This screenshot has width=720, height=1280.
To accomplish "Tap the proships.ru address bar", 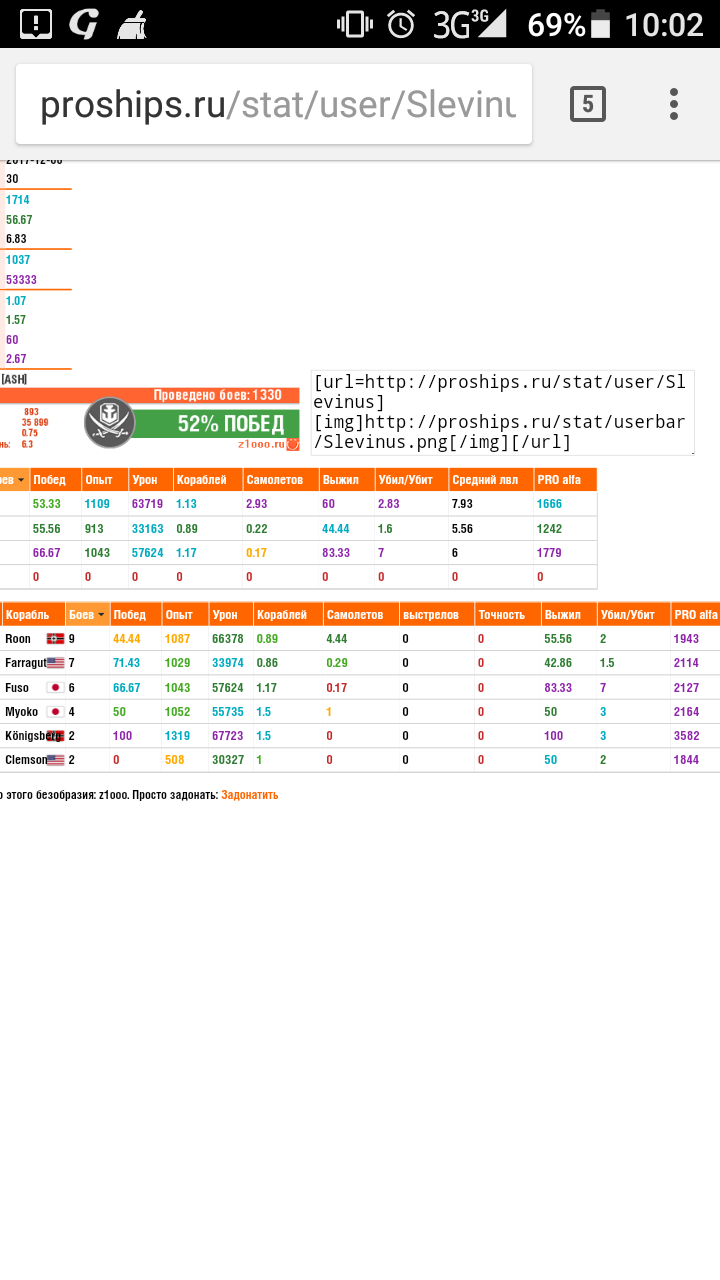I will [x=275, y=105].
